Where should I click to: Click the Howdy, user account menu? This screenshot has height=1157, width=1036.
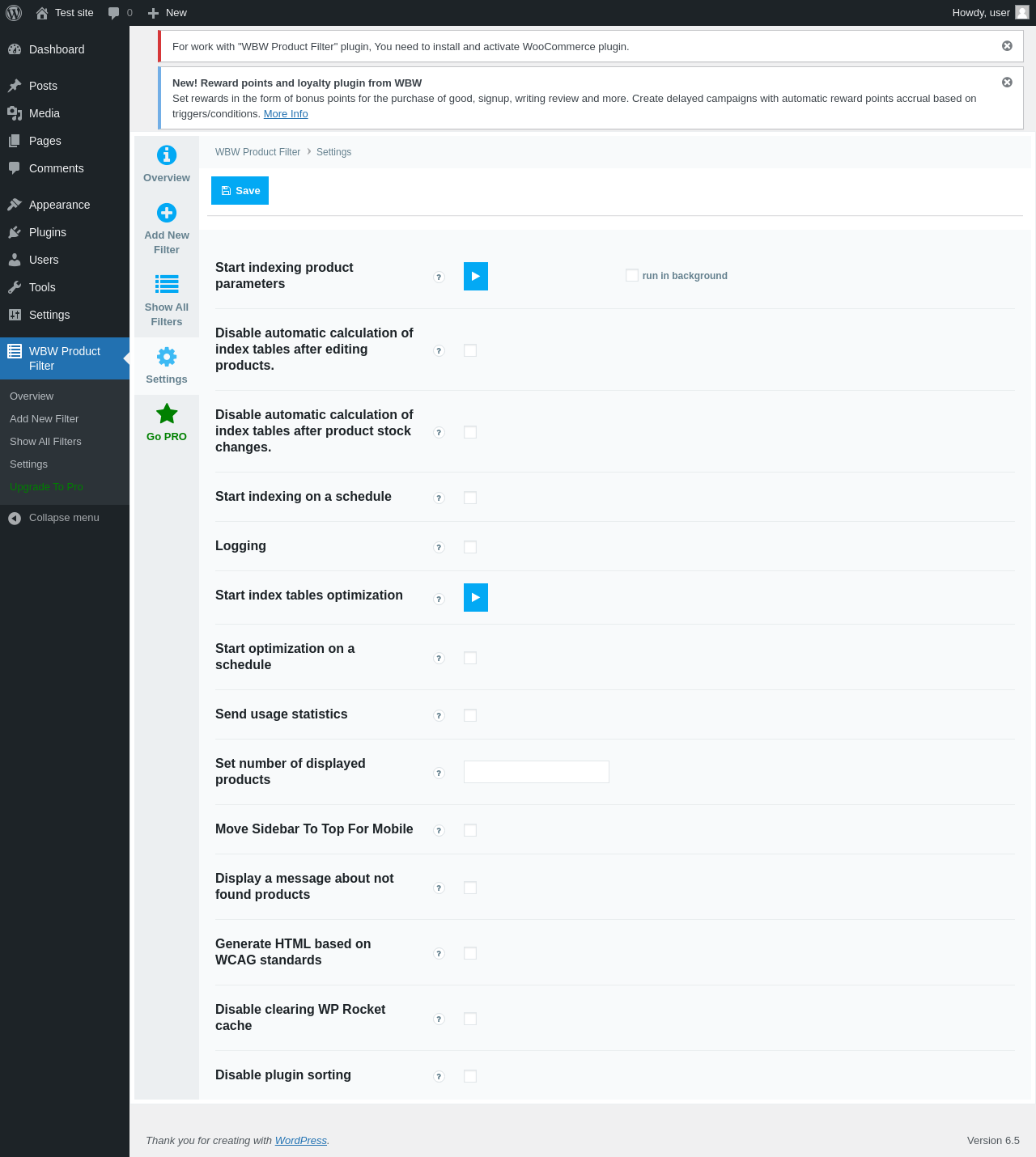pyautogui.click(x=990, y=13)
